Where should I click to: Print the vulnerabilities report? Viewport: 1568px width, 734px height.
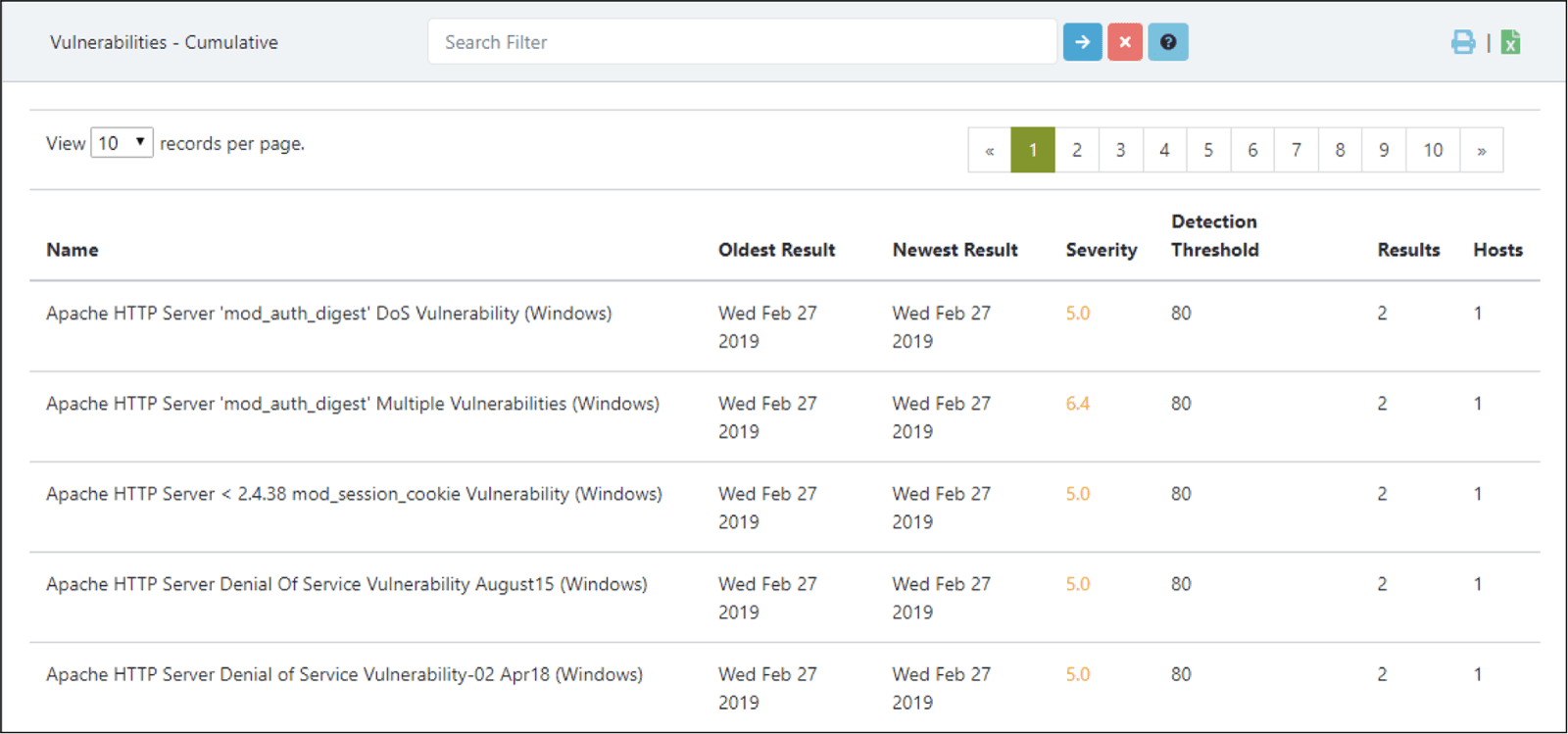click(1463, 42)
